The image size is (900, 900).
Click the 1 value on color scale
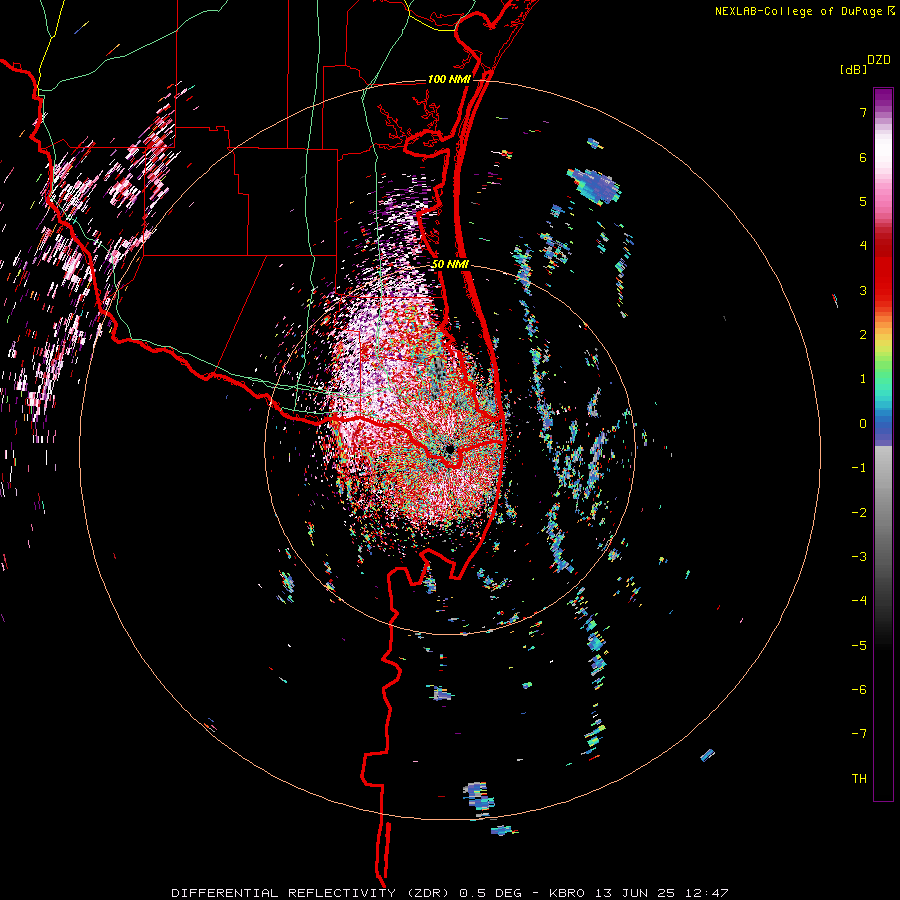point(863,379)
